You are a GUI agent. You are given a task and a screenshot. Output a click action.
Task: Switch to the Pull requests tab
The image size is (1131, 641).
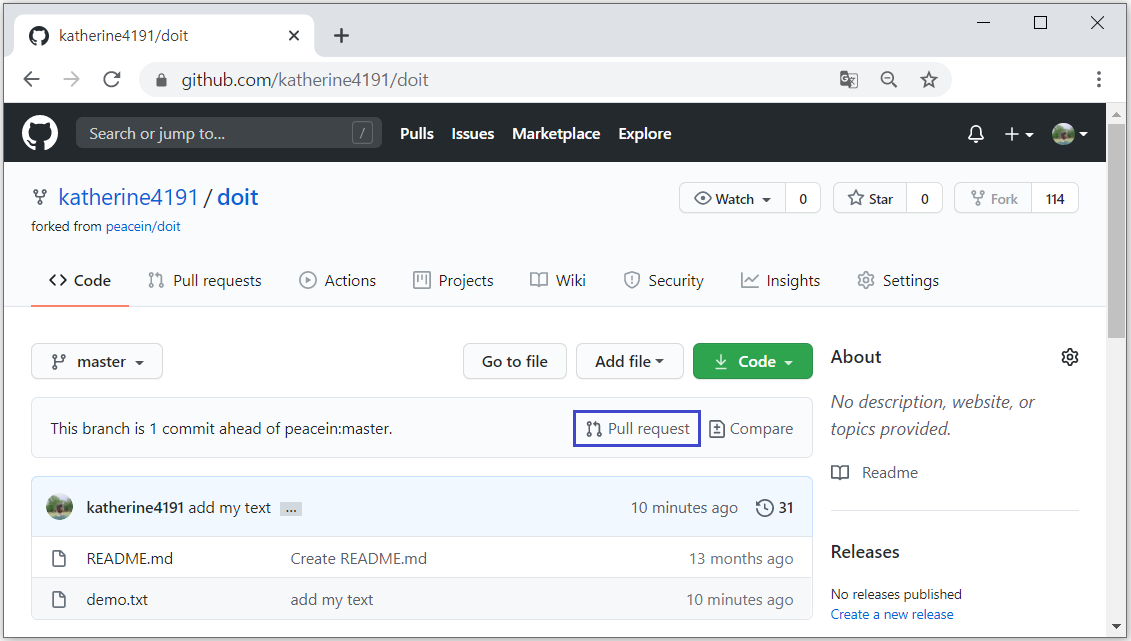[x=205, y=280]
